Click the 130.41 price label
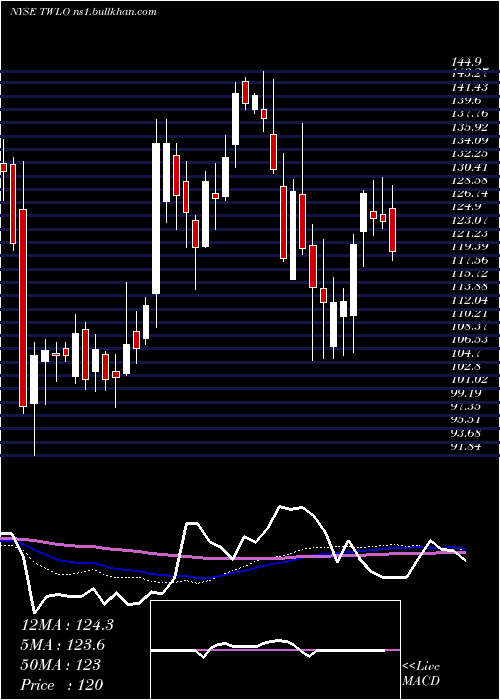The image size is (500, 700). tap(470, 167)
